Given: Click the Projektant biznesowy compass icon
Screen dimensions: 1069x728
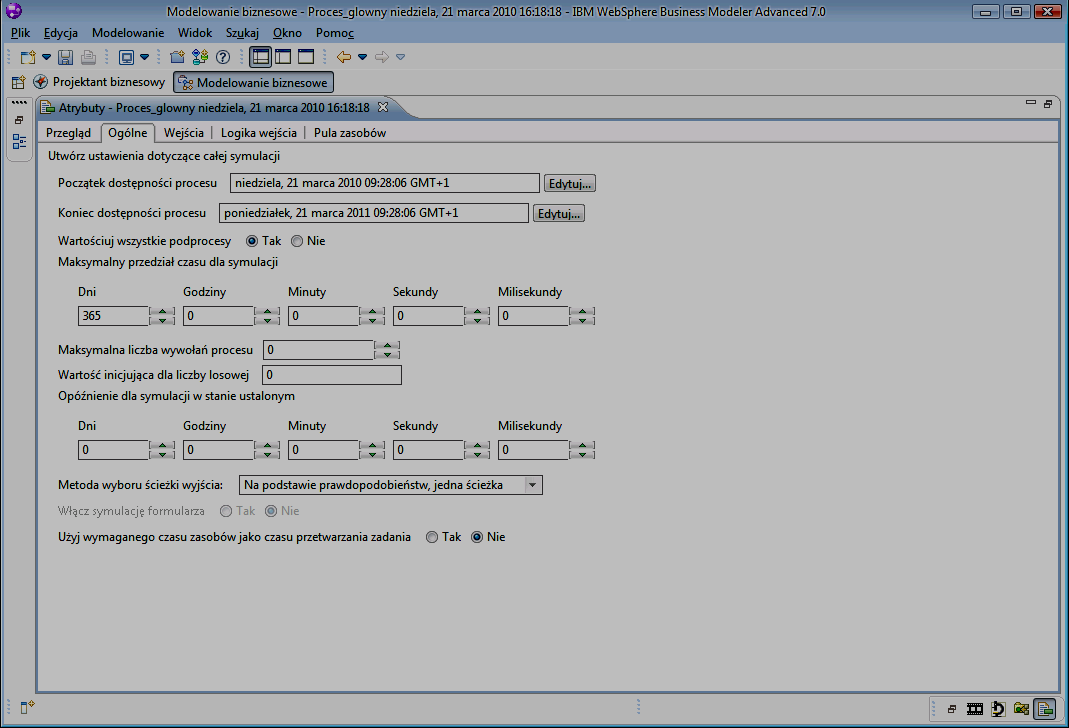Looking at the screenshot, I should 41,82.
